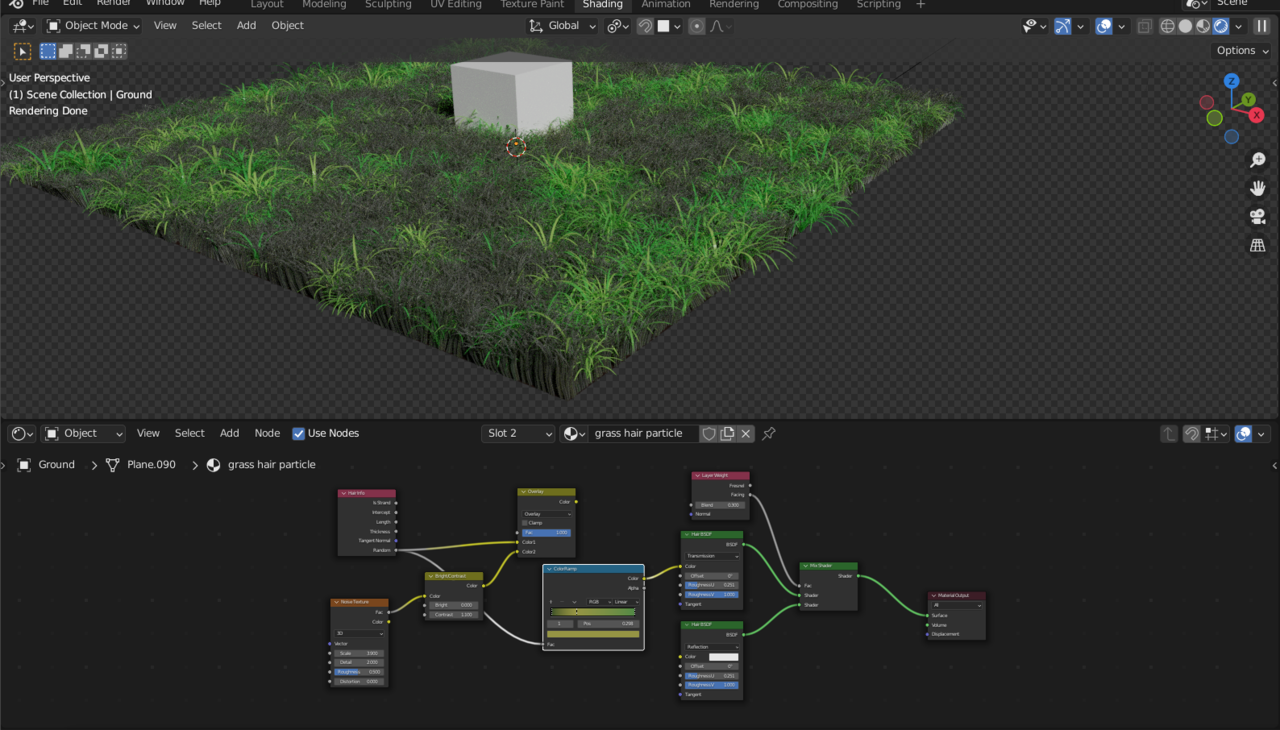
Task: Toggle Show Gizmos in the viewport header
Action: coord(1063,26)
